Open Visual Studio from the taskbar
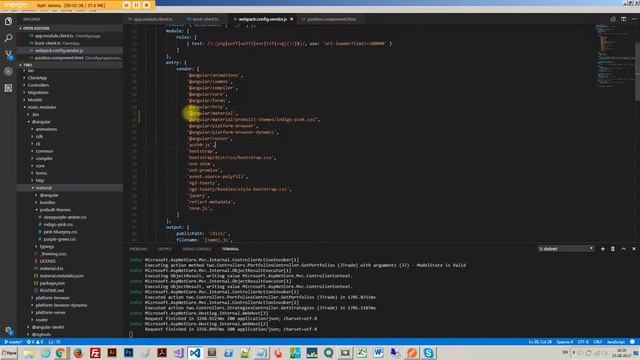Viewport: 640px width, 360px height. pos(178,353)
